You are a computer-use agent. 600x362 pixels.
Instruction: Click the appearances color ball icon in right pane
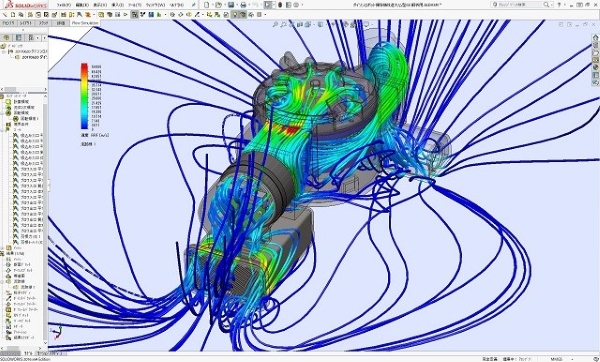(x=595, y=67)
